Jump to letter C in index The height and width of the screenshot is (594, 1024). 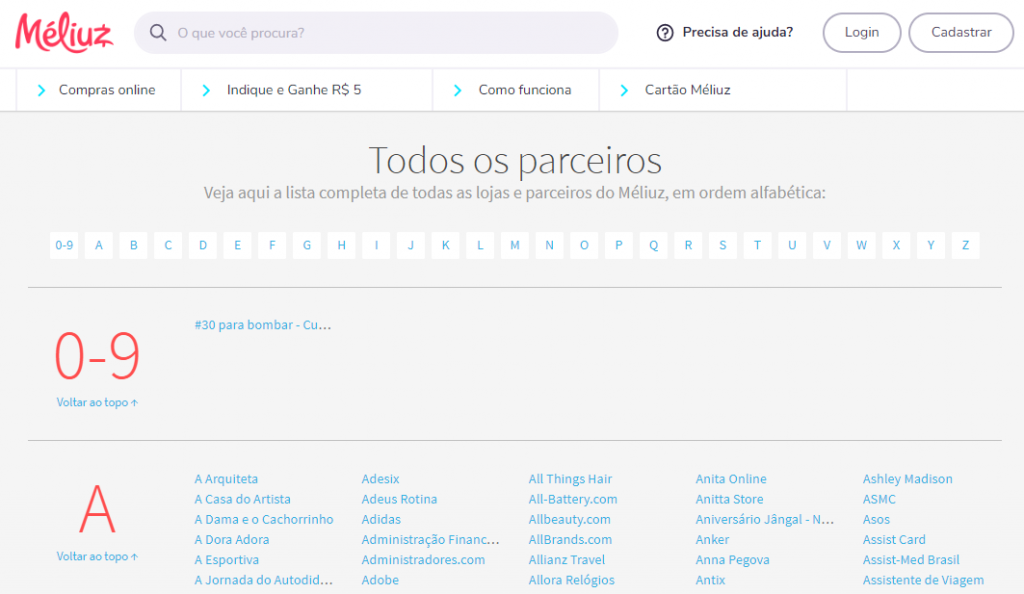point(168,245)
